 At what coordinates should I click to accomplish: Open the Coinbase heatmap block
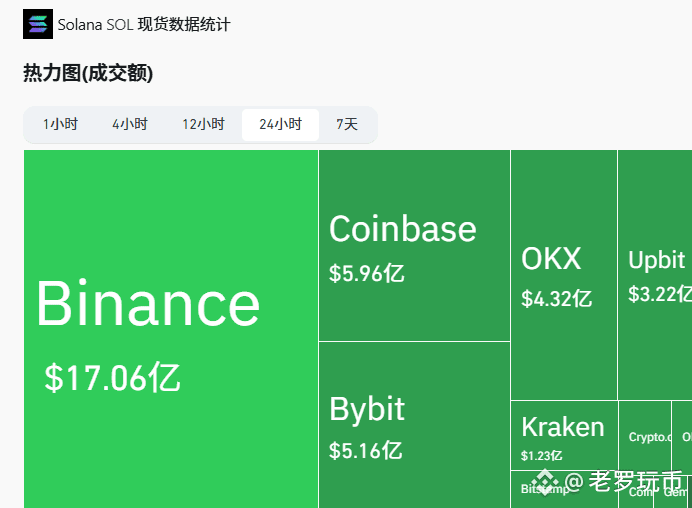[x=414, y=245]
